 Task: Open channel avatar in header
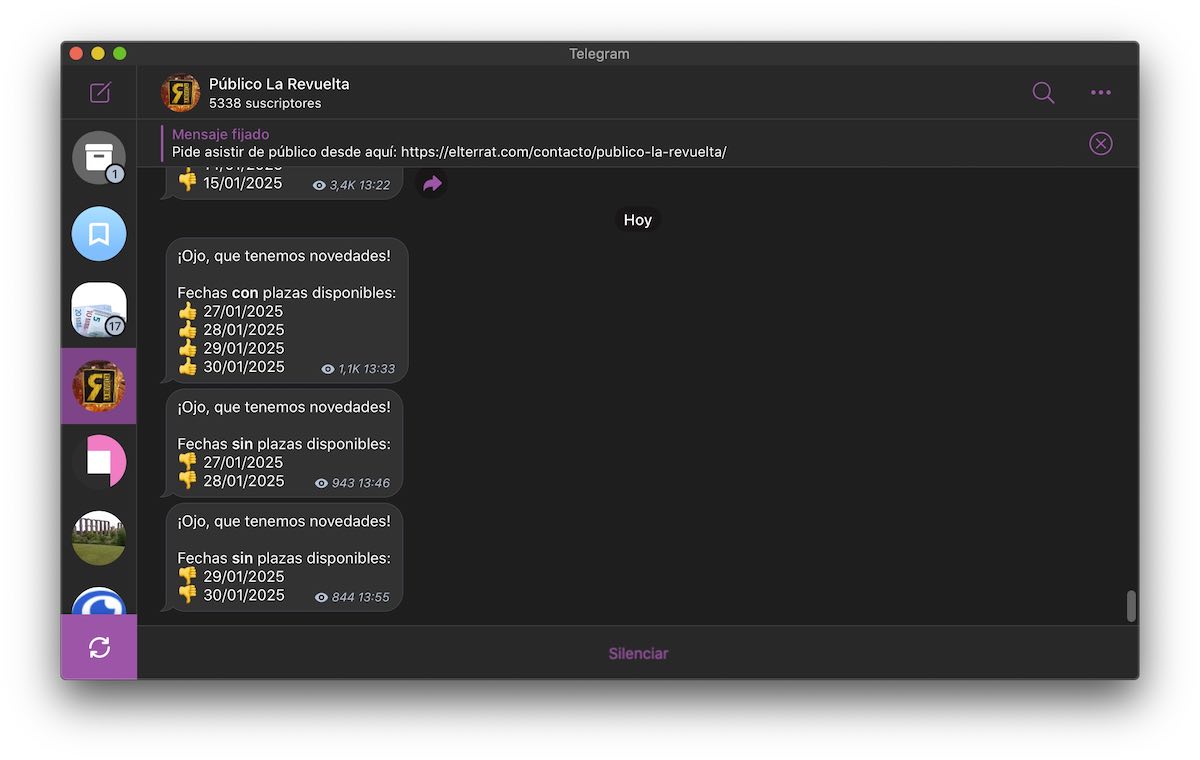pyautogui.click(x=180, y=93)
